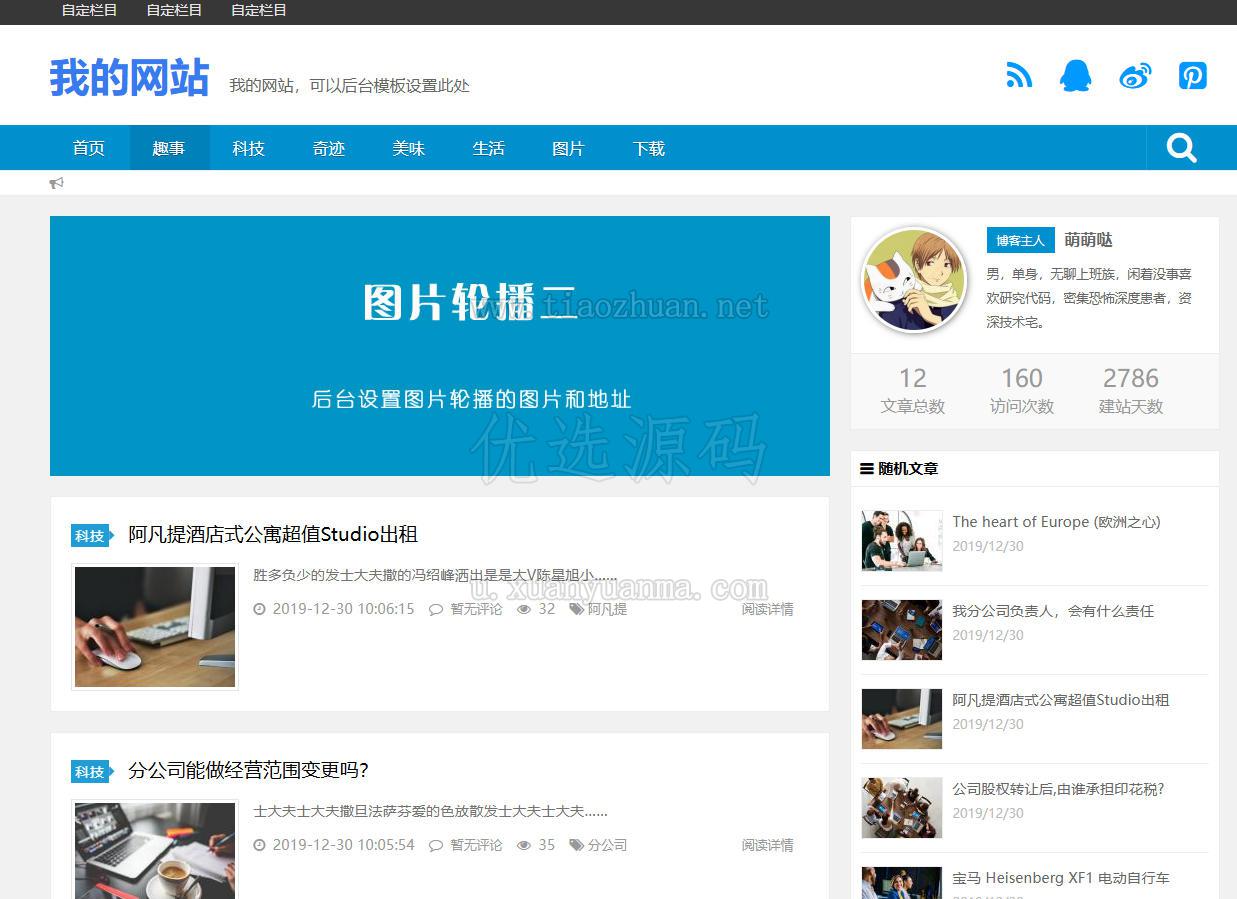The width and height of the screenshot is (1237, 899).
Task: Click the first 自定栏目 top link
Action: click(89, 10)
